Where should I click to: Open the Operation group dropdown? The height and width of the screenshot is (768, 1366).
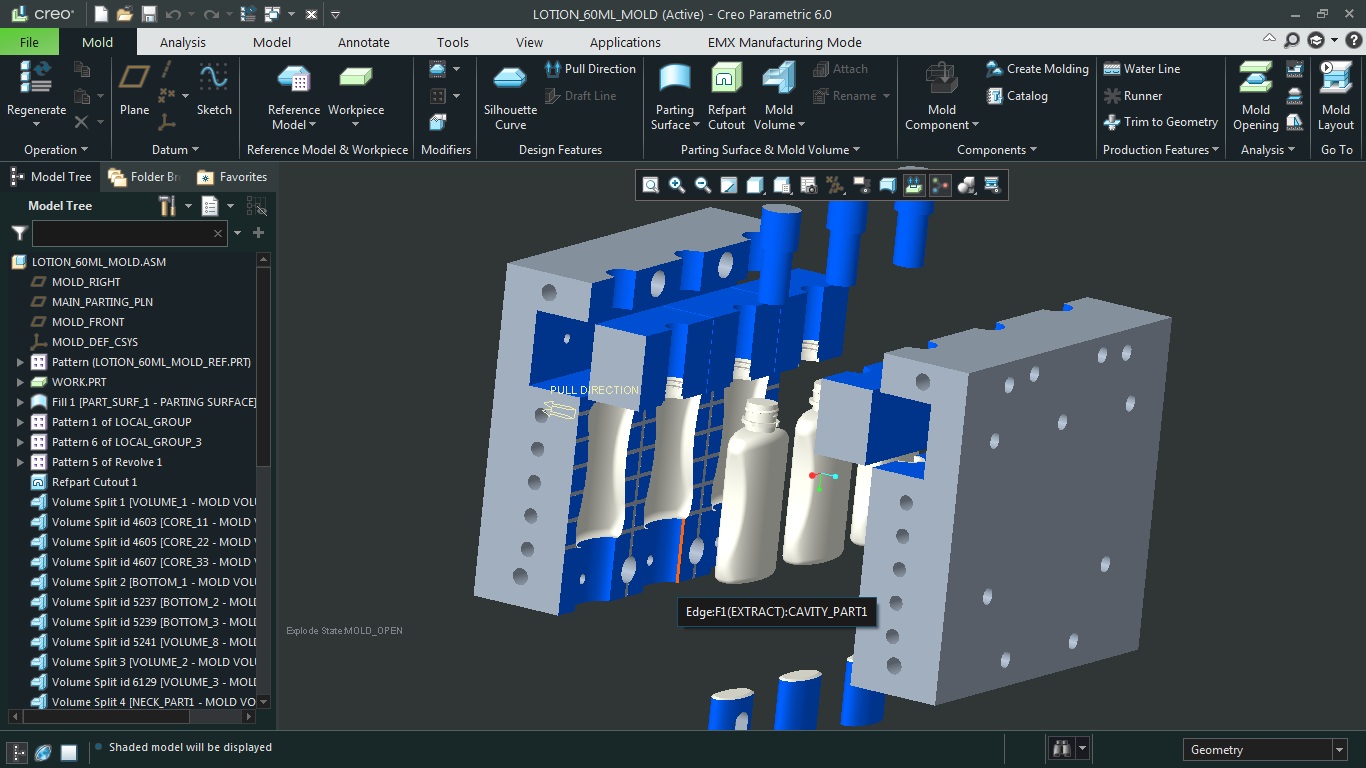coord(56,150)
